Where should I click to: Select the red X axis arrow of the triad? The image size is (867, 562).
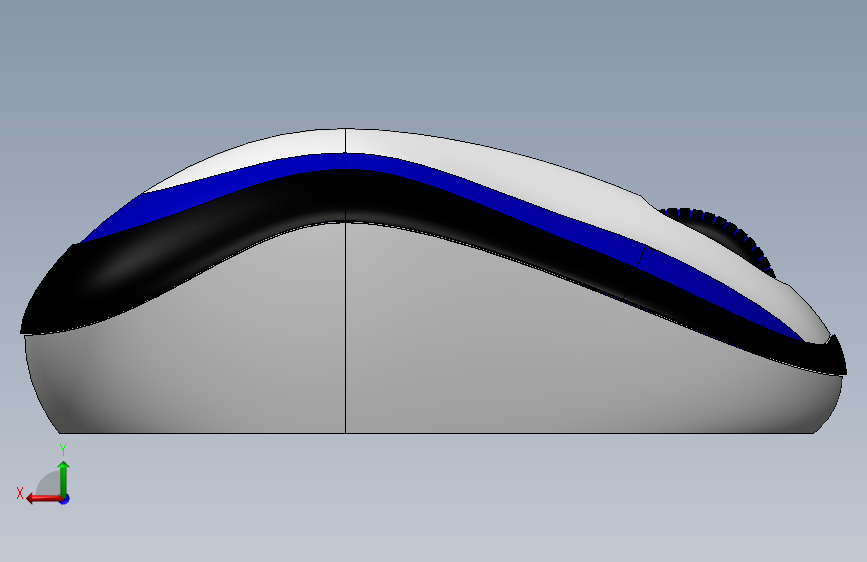click(x=44, y=498)
